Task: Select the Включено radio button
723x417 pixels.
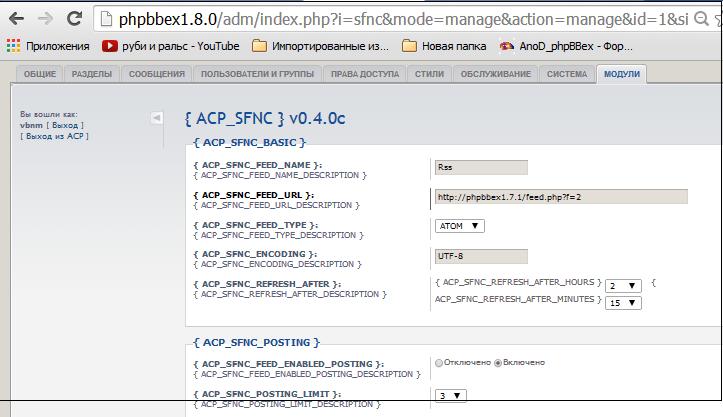Action: 500,362
